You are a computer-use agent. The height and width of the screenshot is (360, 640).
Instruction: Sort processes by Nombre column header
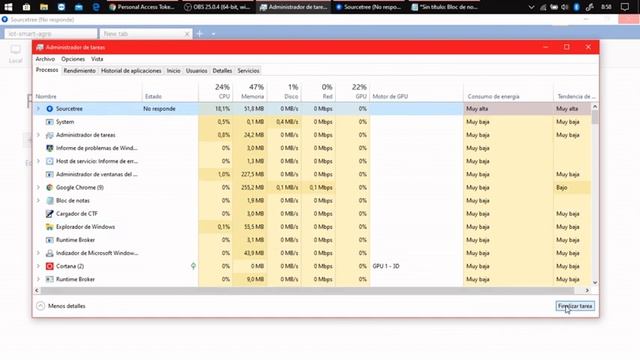[x=88, y=91]
